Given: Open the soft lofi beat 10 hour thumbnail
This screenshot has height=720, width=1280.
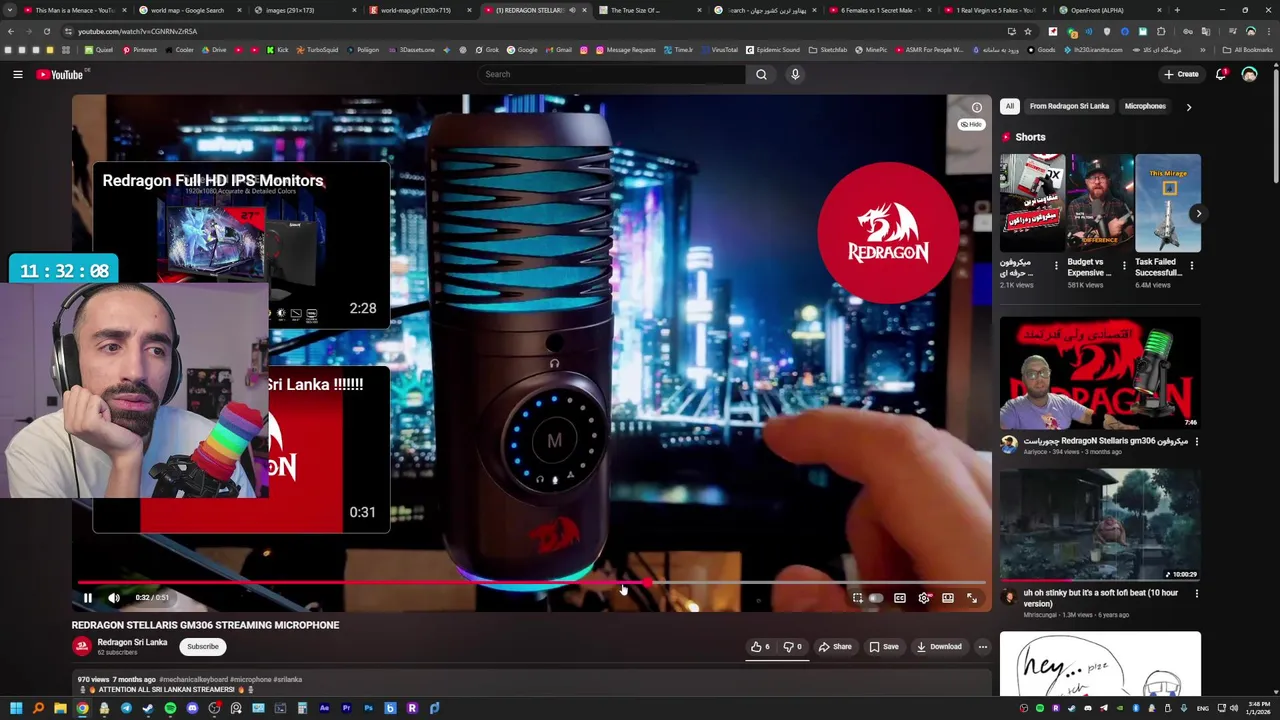Looking at the screenshot, I should pyautogui.click(x=1100, y=525).
